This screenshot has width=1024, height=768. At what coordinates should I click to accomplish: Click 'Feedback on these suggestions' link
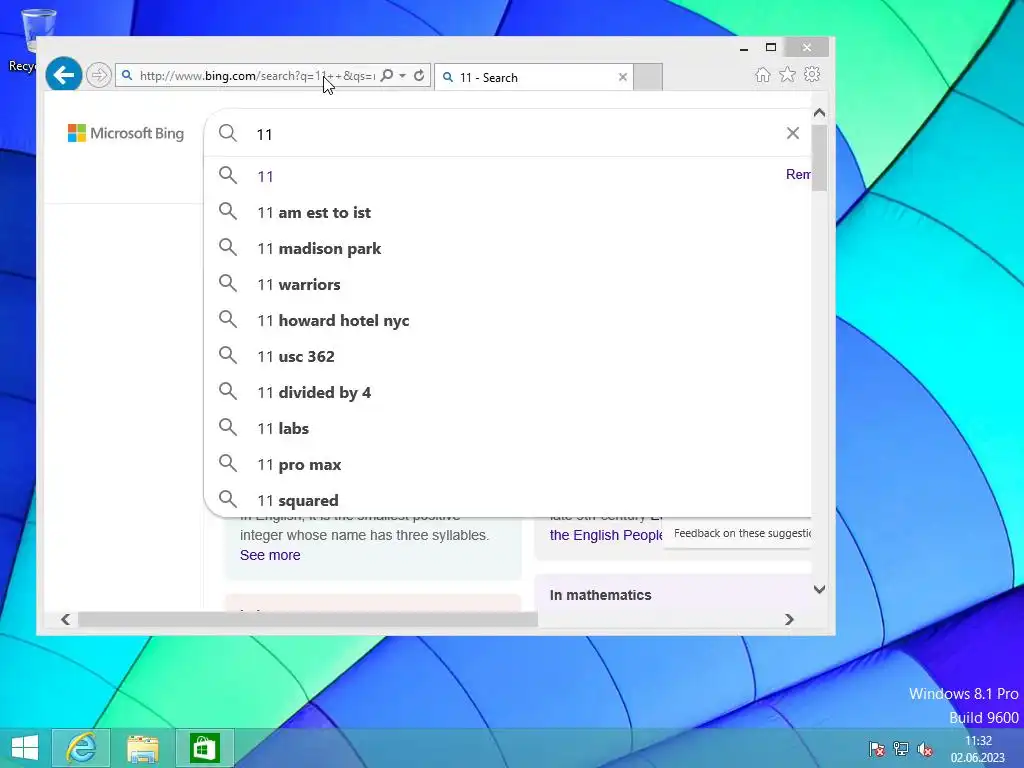pyautogui.click(x=742, y=533)
